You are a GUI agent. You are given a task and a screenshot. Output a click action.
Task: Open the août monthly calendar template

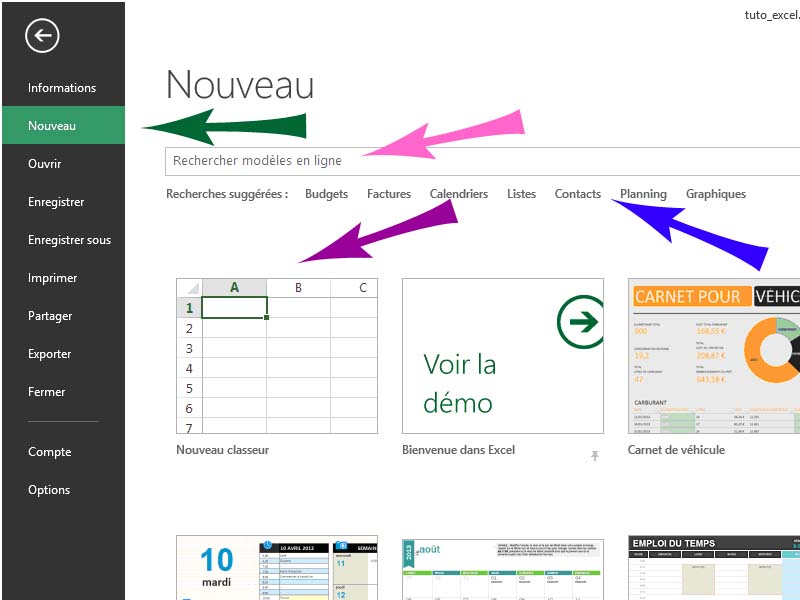pos(503,569)
